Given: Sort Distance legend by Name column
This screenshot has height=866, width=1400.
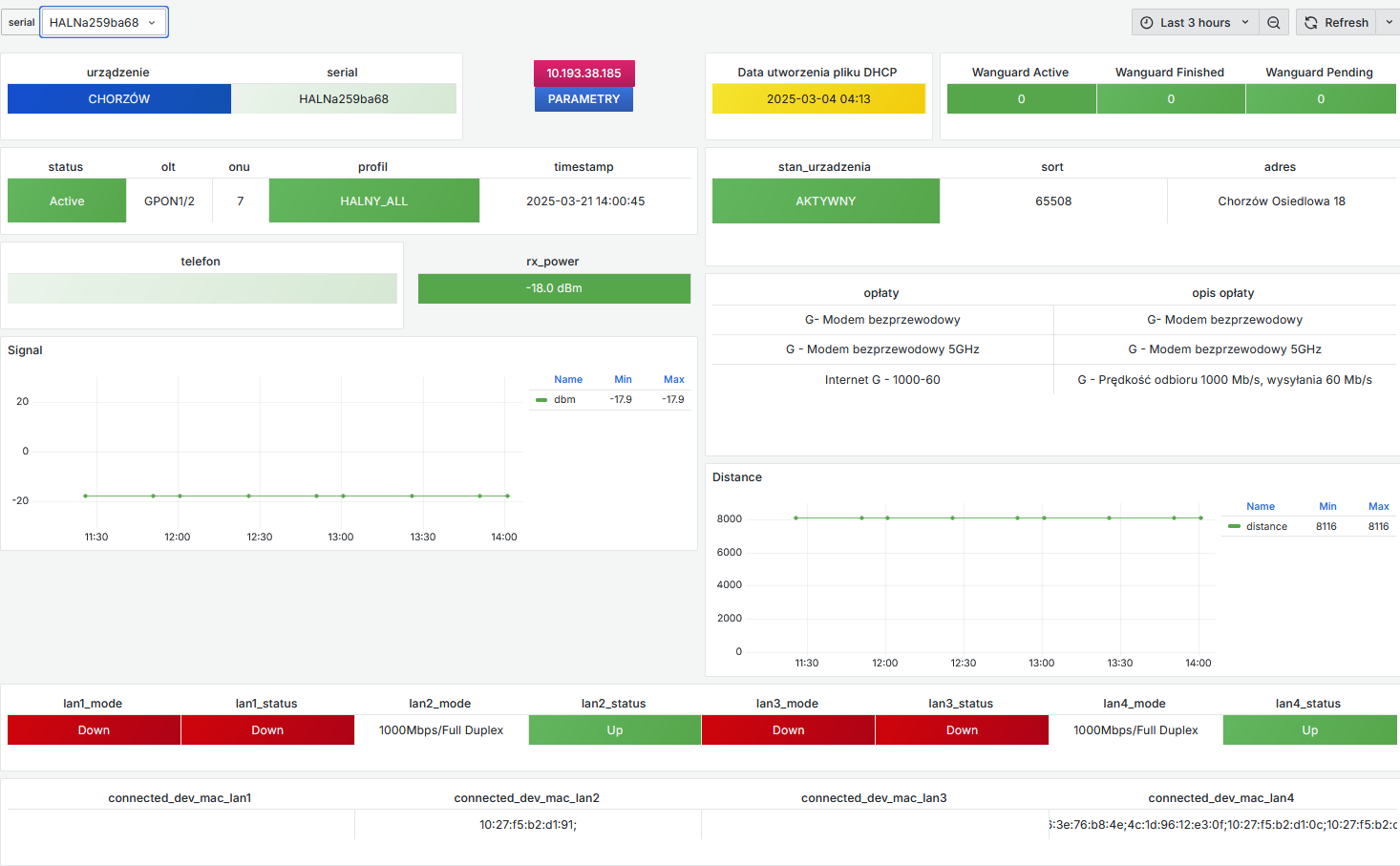Looking at the screenshot, I should [x=1260, y=507].
